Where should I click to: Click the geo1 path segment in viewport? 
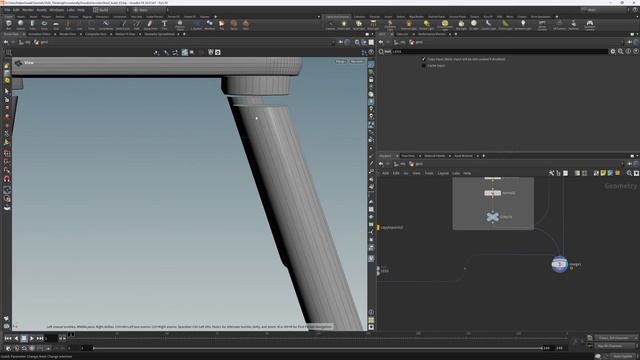click(41, 42)
